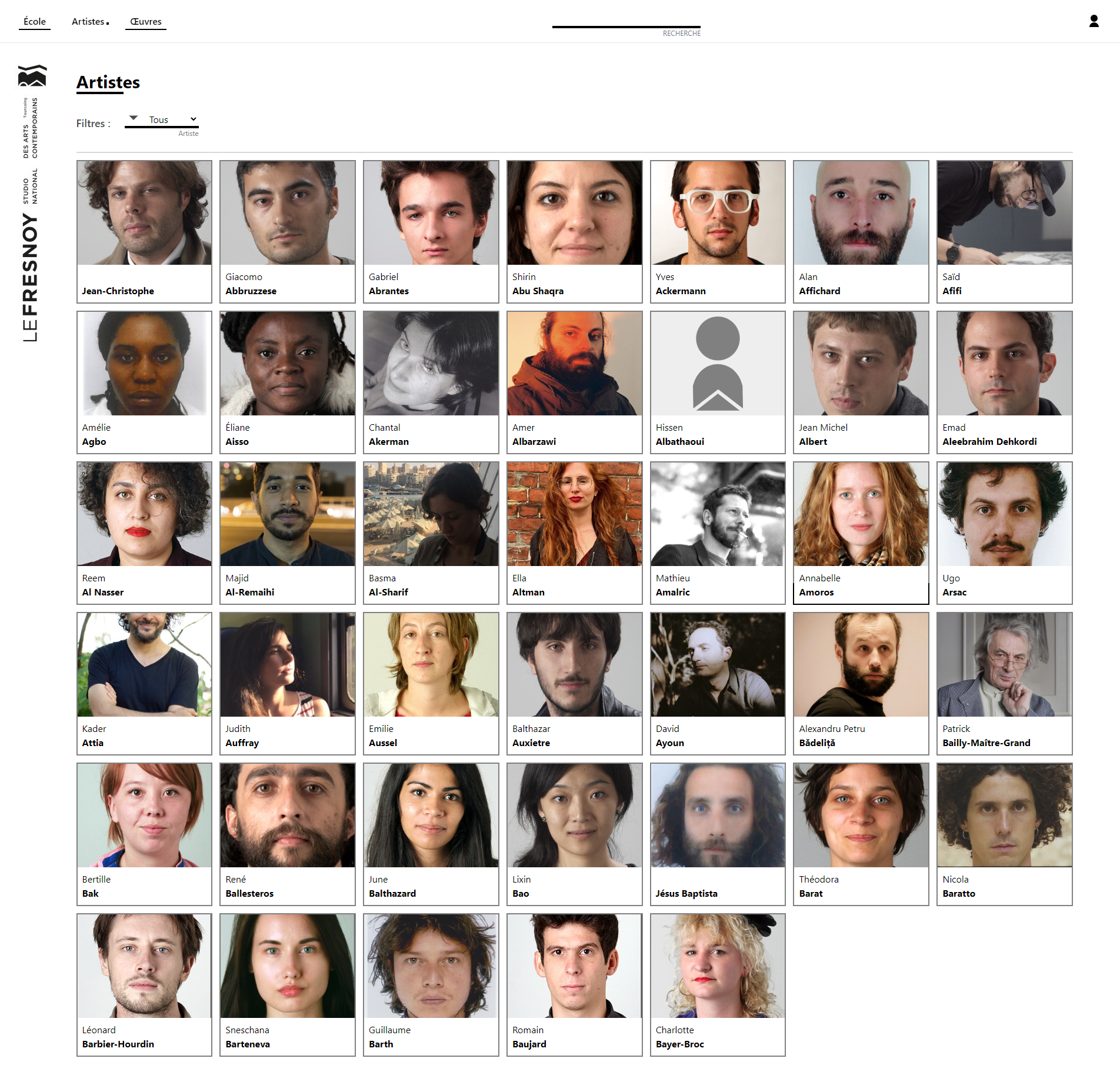Click the dropdown triangle beside Tous

(134, 118)
